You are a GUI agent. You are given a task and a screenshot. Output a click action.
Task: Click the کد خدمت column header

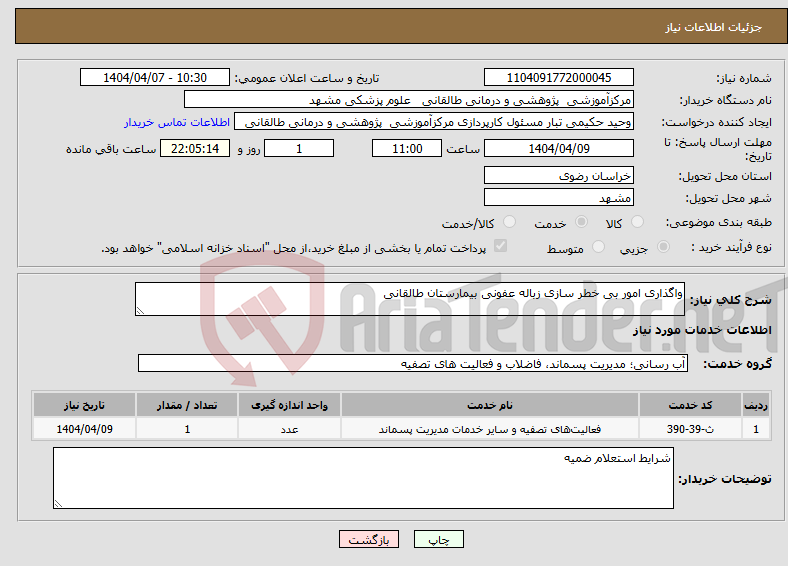[x=691, y=405]
